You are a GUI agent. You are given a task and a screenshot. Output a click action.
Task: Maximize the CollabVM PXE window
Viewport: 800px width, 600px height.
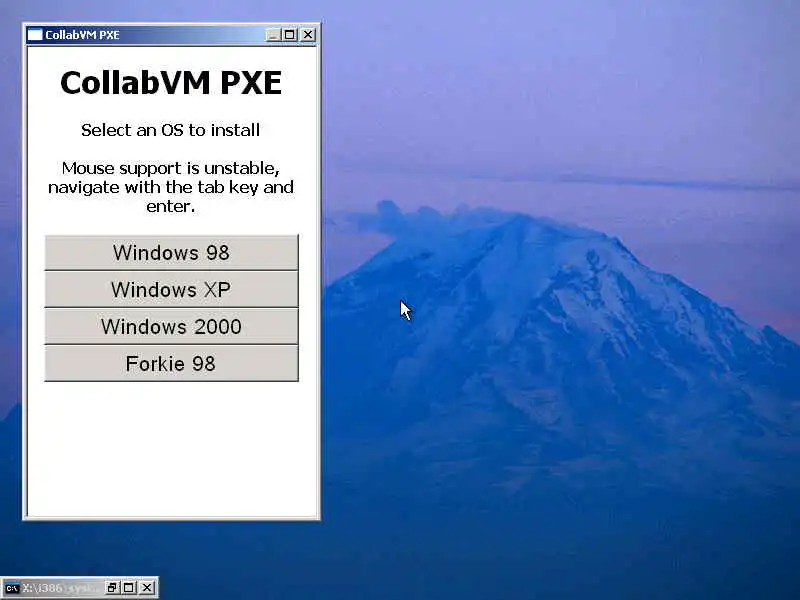coord(289,35)
